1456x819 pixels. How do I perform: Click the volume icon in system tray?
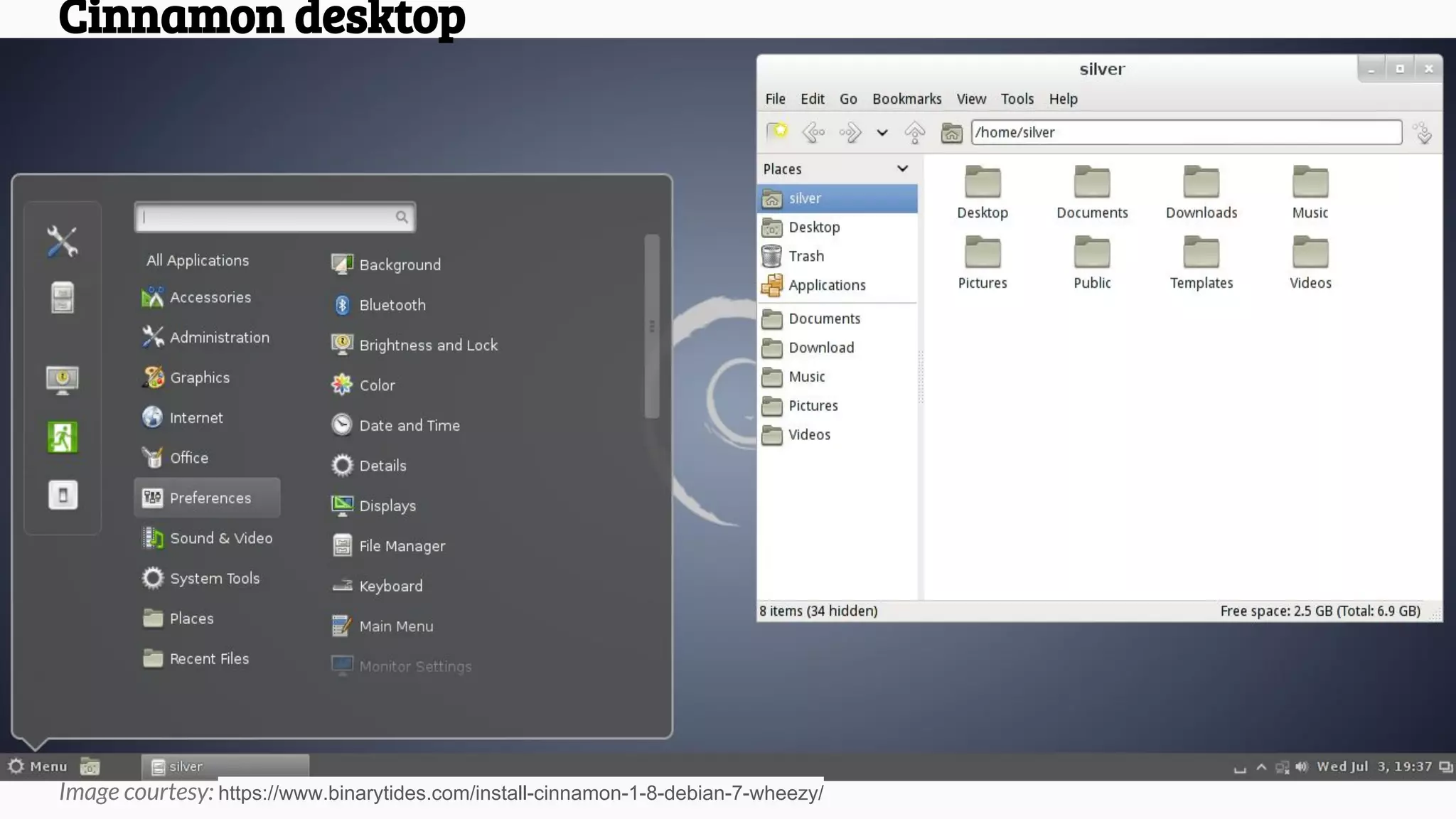coord(1302,766)
